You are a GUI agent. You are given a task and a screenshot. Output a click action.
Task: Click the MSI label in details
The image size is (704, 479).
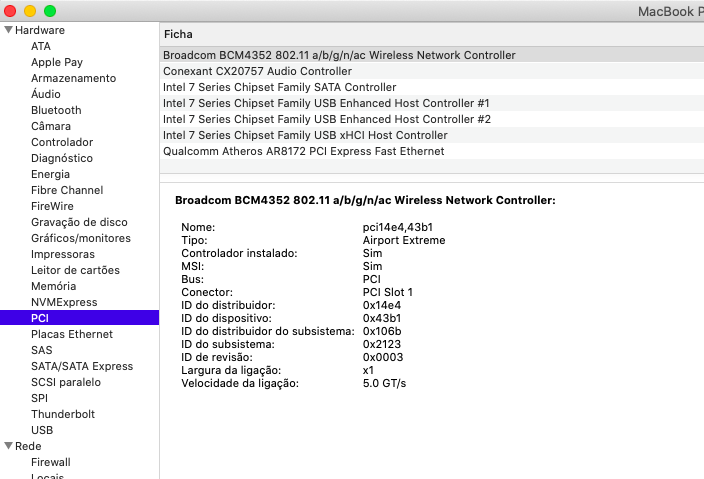pos(193,266)
